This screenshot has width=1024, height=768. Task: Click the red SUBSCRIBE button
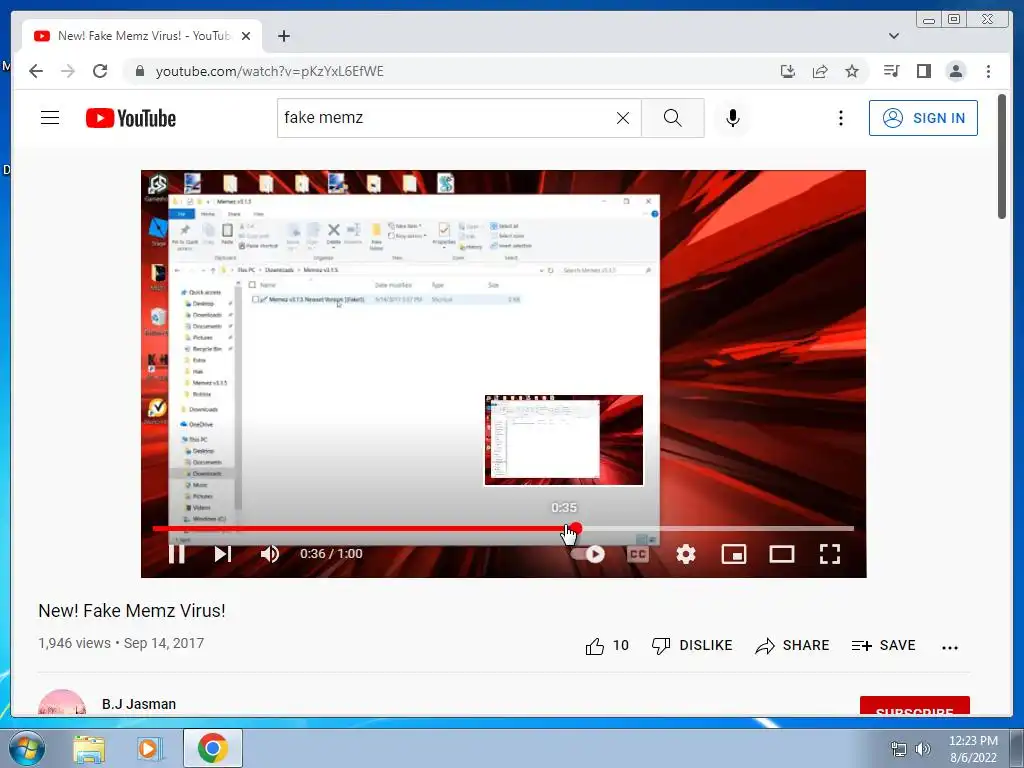coord(914,707)
